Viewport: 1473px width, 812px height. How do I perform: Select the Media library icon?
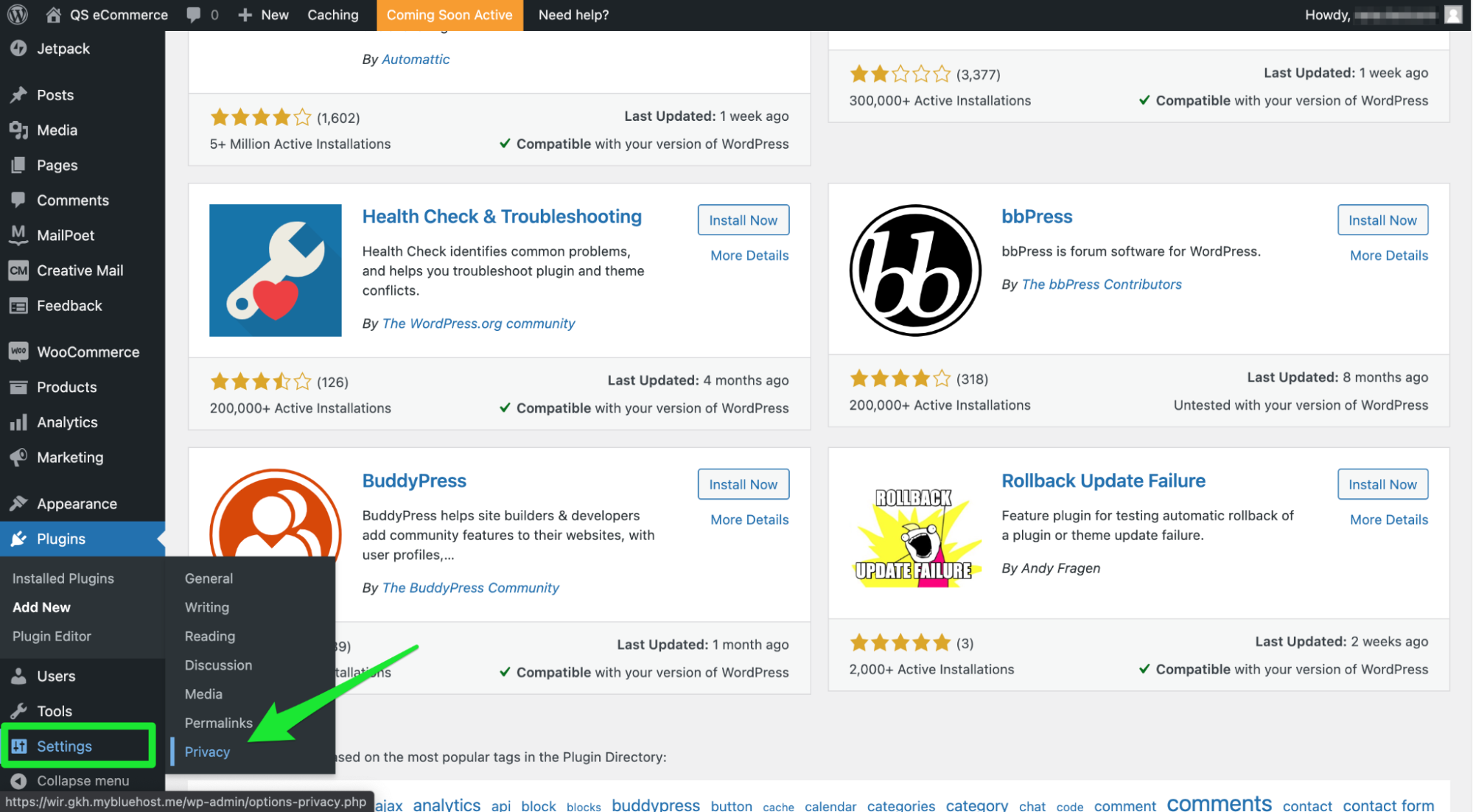click(x=18, y=130)
